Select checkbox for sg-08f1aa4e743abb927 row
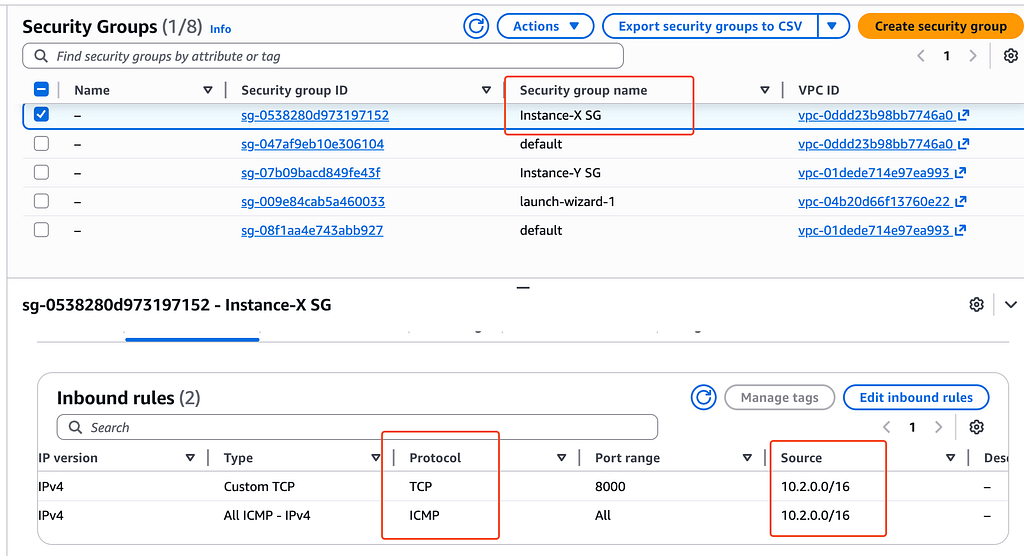The height and width of the screenshot is (556, 1024). pyautogui.click(x=41, y=229)
